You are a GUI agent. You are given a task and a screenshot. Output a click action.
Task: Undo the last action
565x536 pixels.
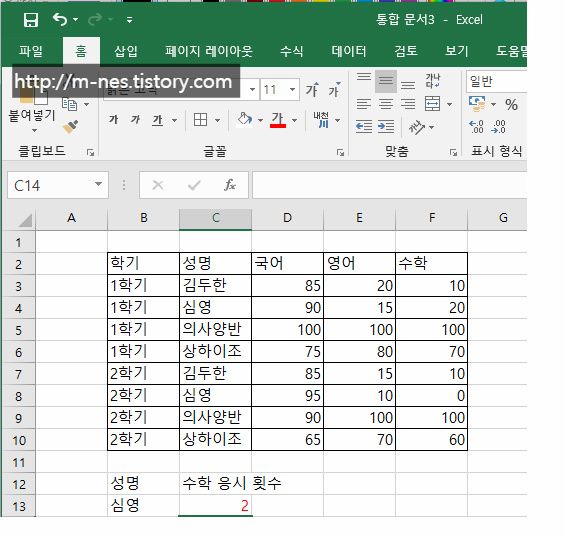60,19
